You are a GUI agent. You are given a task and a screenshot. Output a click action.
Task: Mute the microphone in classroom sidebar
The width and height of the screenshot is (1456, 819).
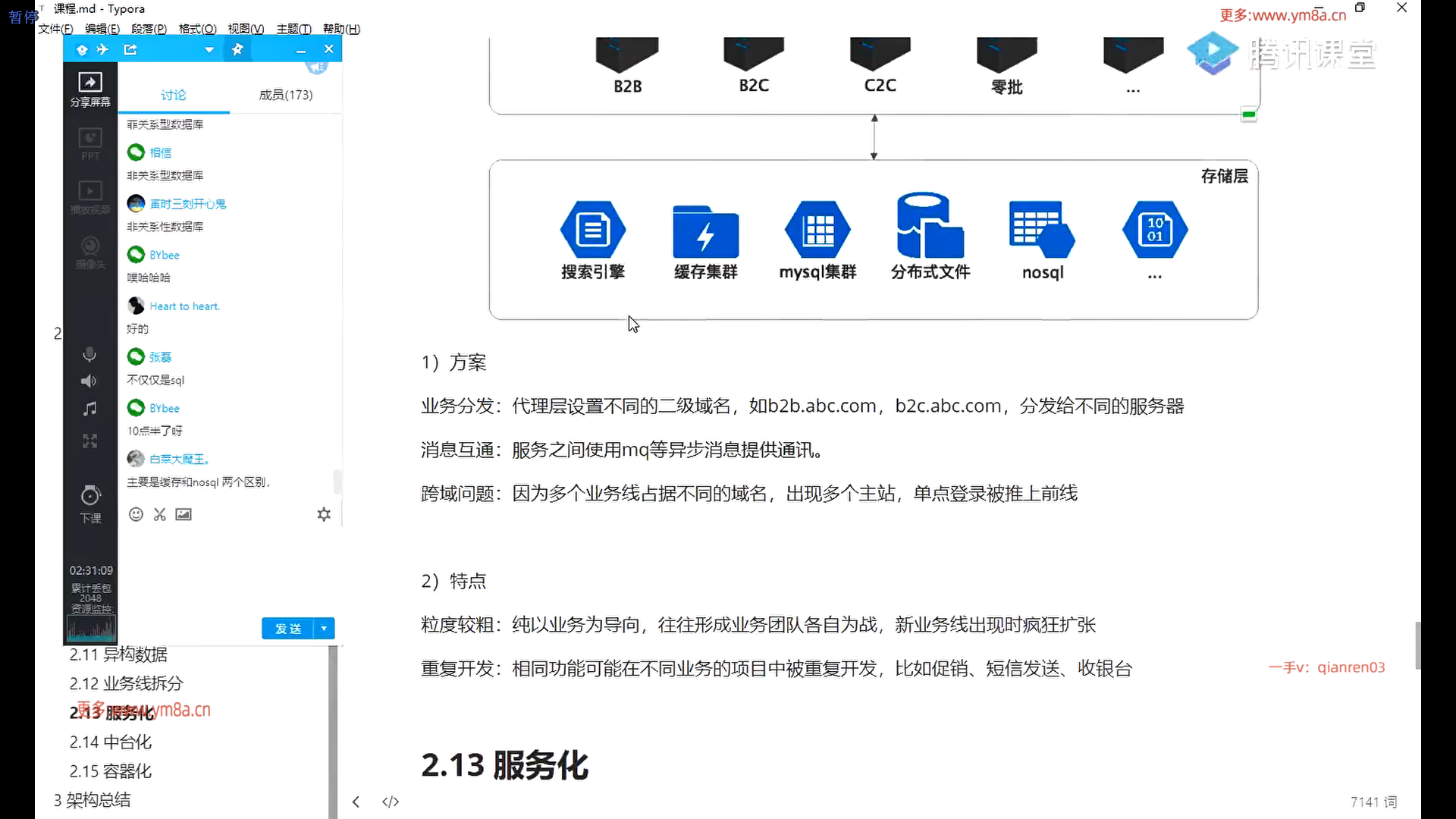click(x=89, y=354)
